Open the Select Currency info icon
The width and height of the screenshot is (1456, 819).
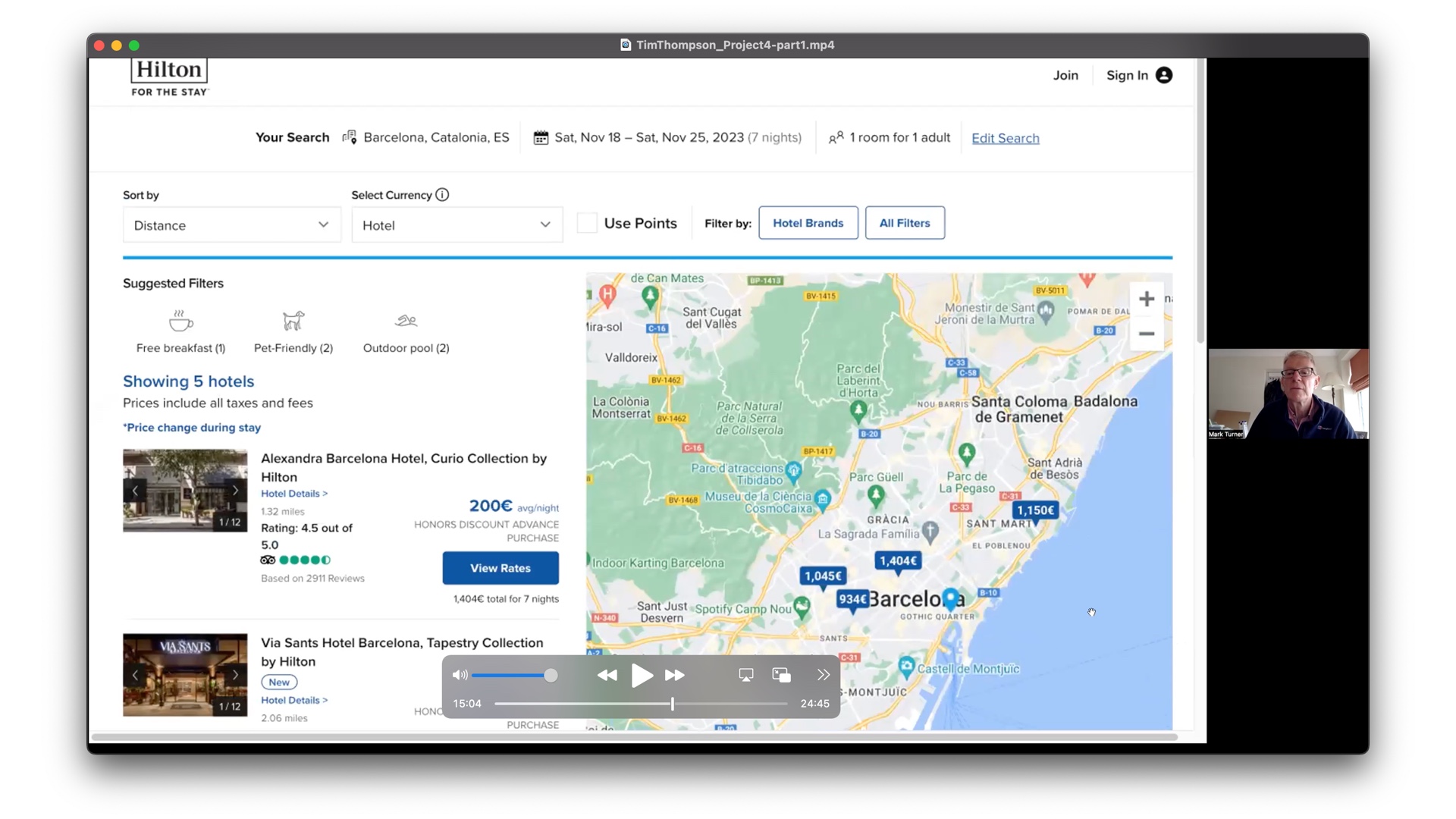[442, 195]
